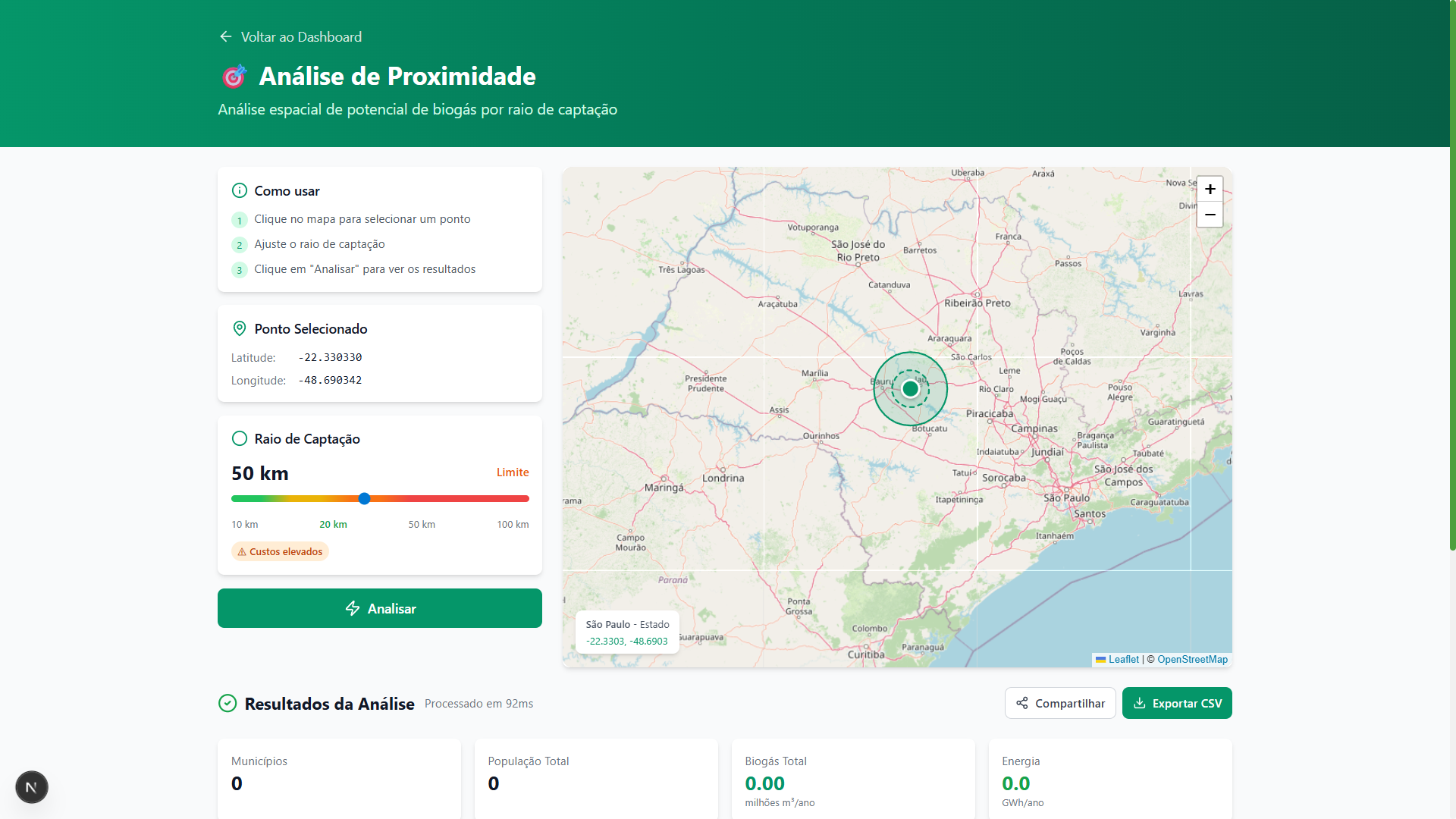Click the target emoji next to Análise de Proximidade title
1456x819 pixels.
pos(234,76)
